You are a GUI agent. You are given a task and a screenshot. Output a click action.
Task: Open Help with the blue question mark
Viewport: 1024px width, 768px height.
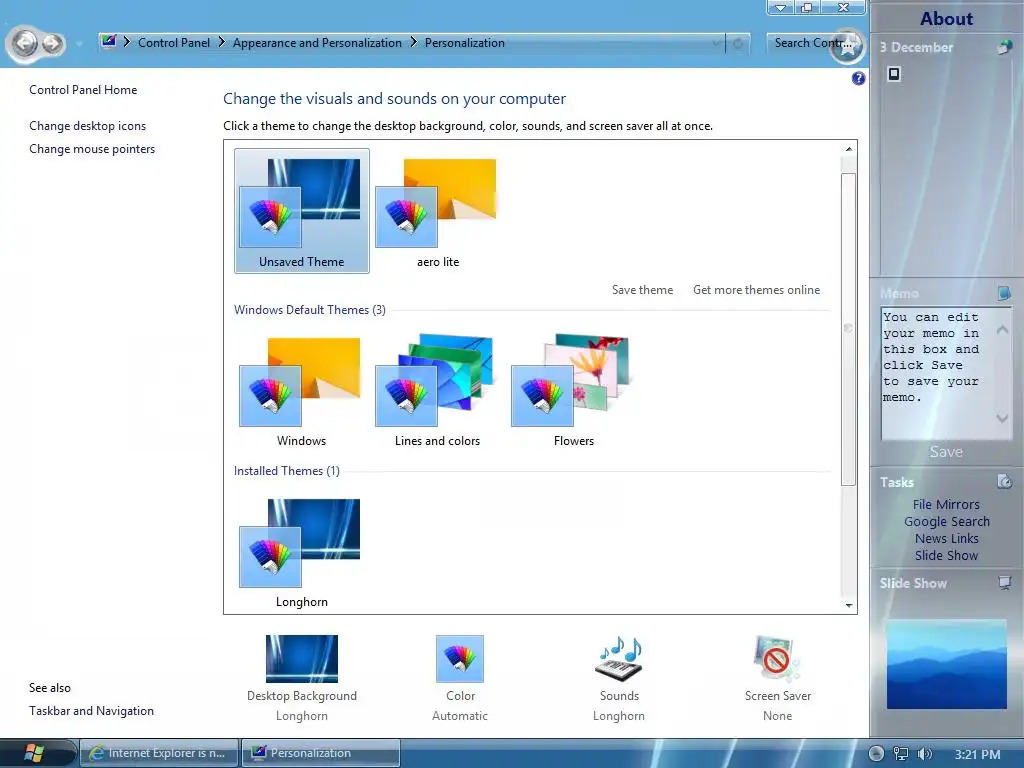point(858,78)
